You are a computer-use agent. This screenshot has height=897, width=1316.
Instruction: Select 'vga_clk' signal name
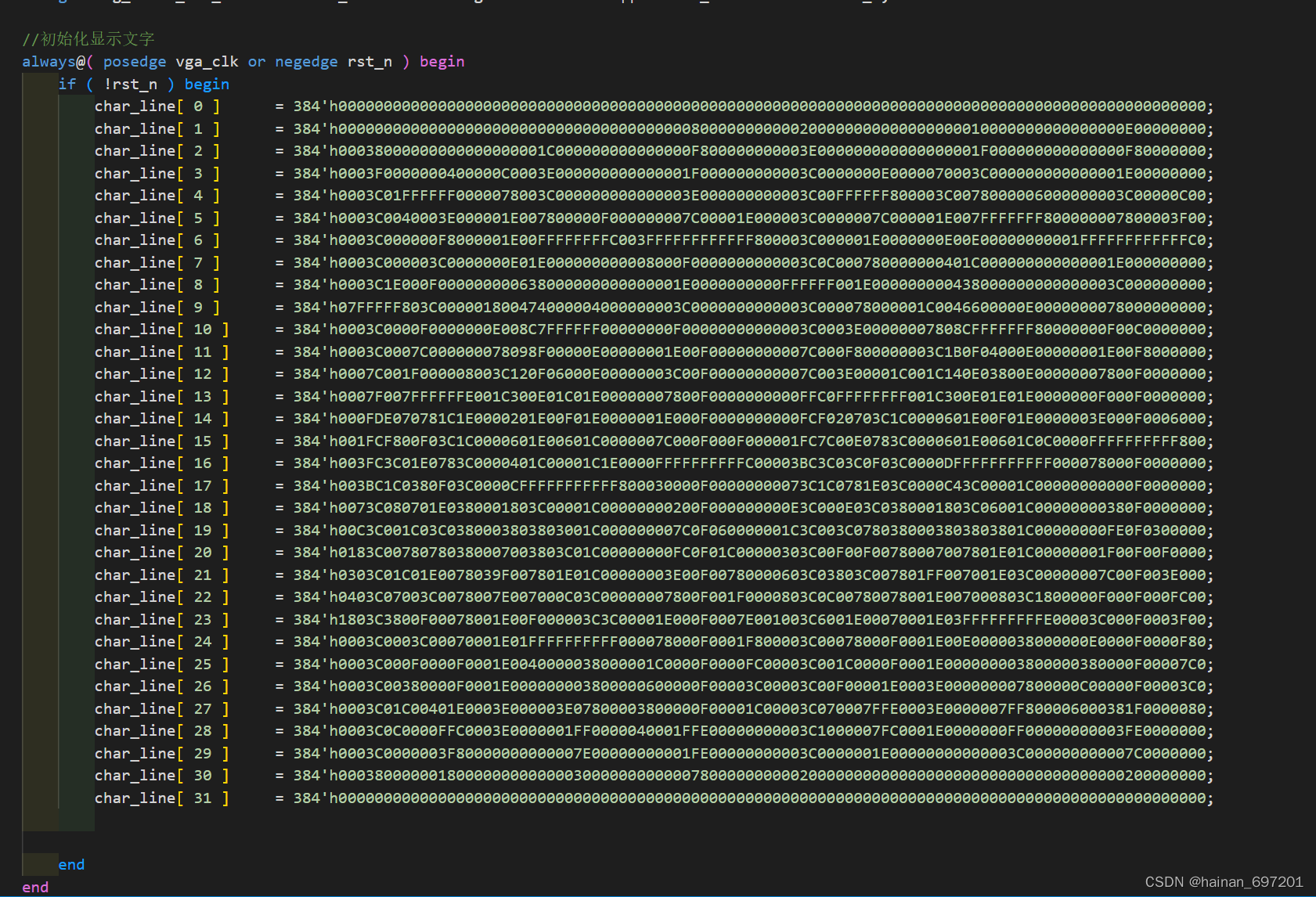207,62
